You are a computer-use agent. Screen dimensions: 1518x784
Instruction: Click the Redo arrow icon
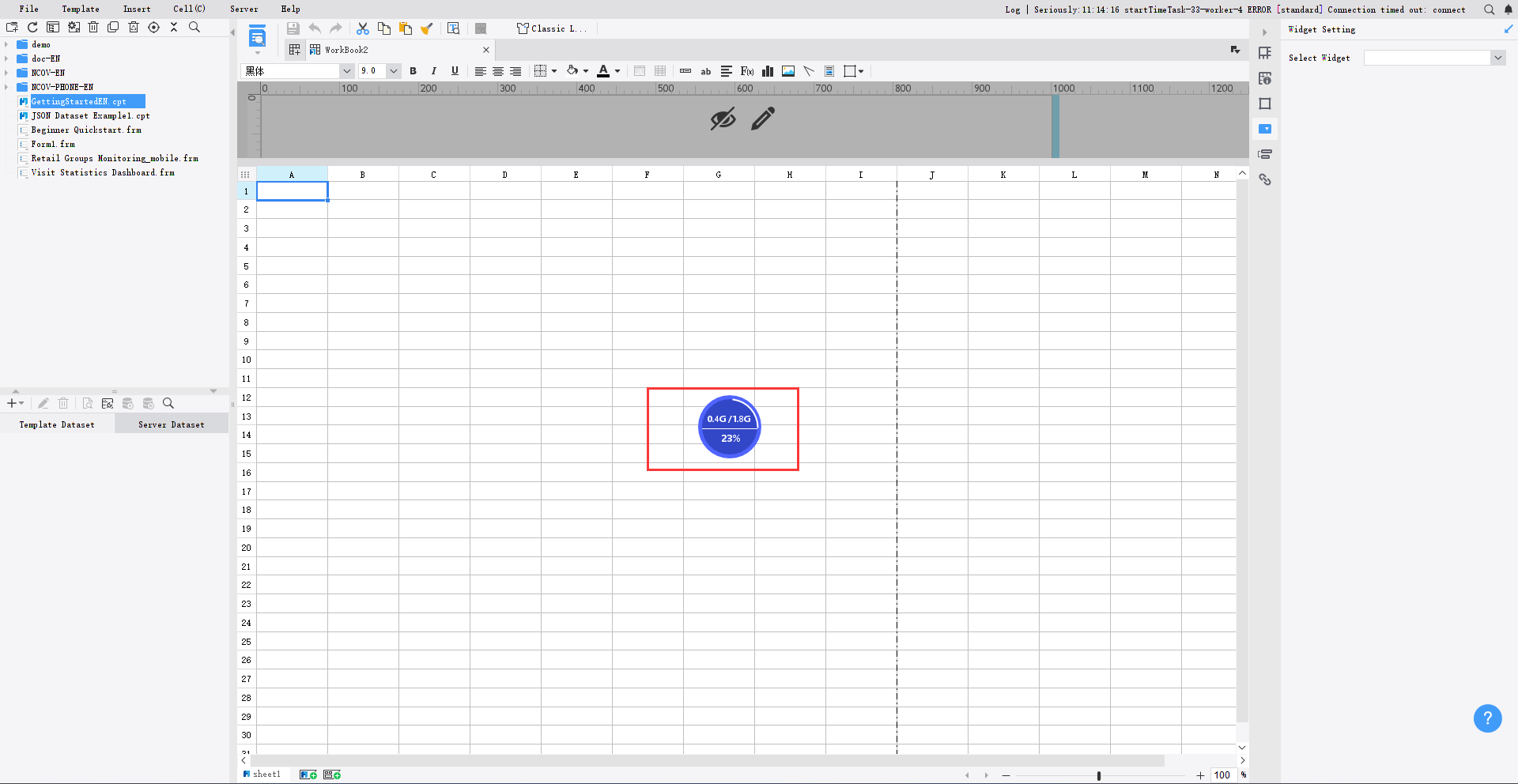[x=336, y=28]
